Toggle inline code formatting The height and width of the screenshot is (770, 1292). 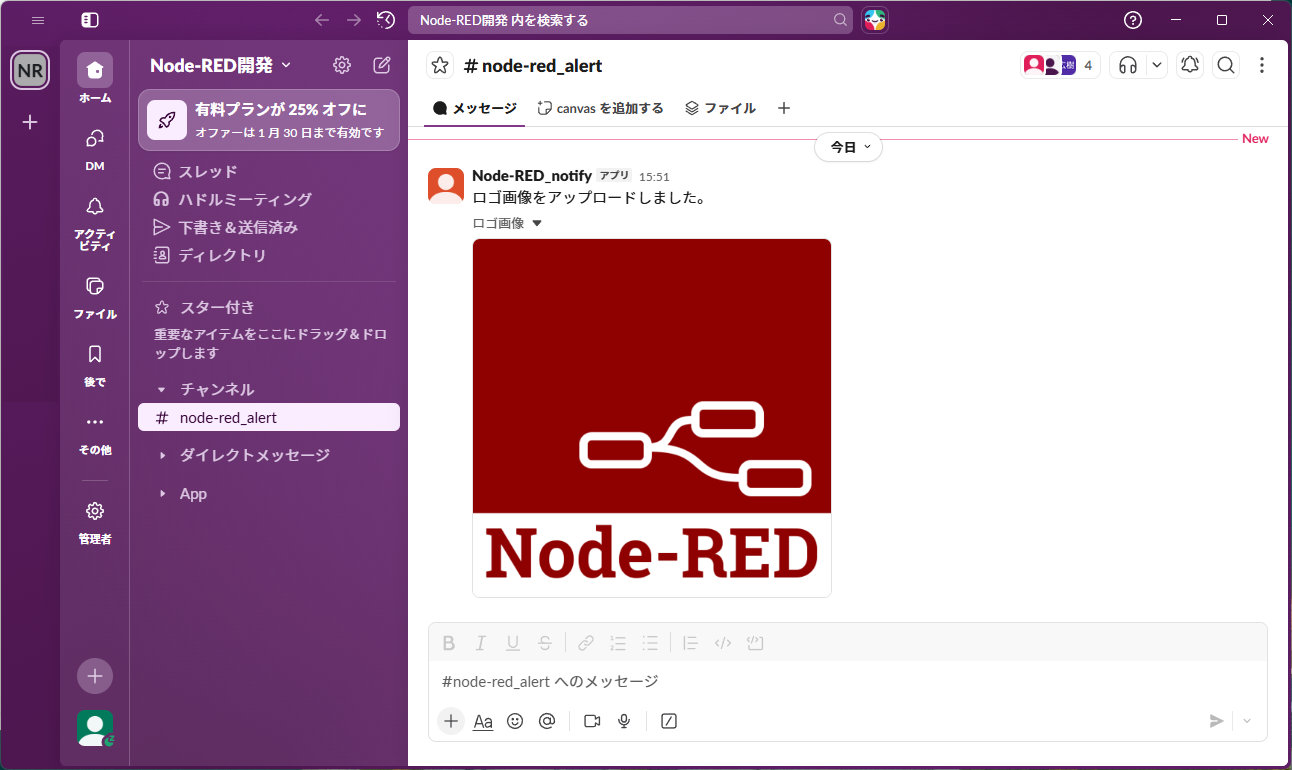point(723,643)
